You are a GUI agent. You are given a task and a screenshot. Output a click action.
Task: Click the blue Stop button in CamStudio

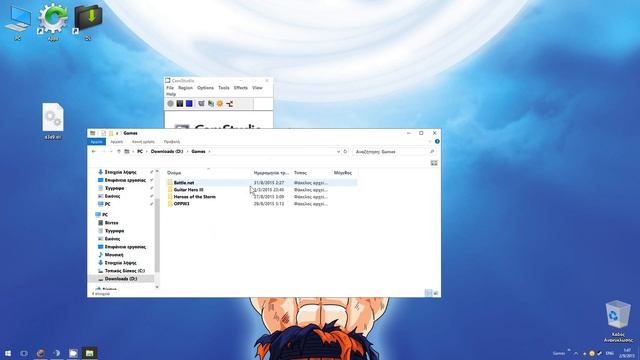189,104
